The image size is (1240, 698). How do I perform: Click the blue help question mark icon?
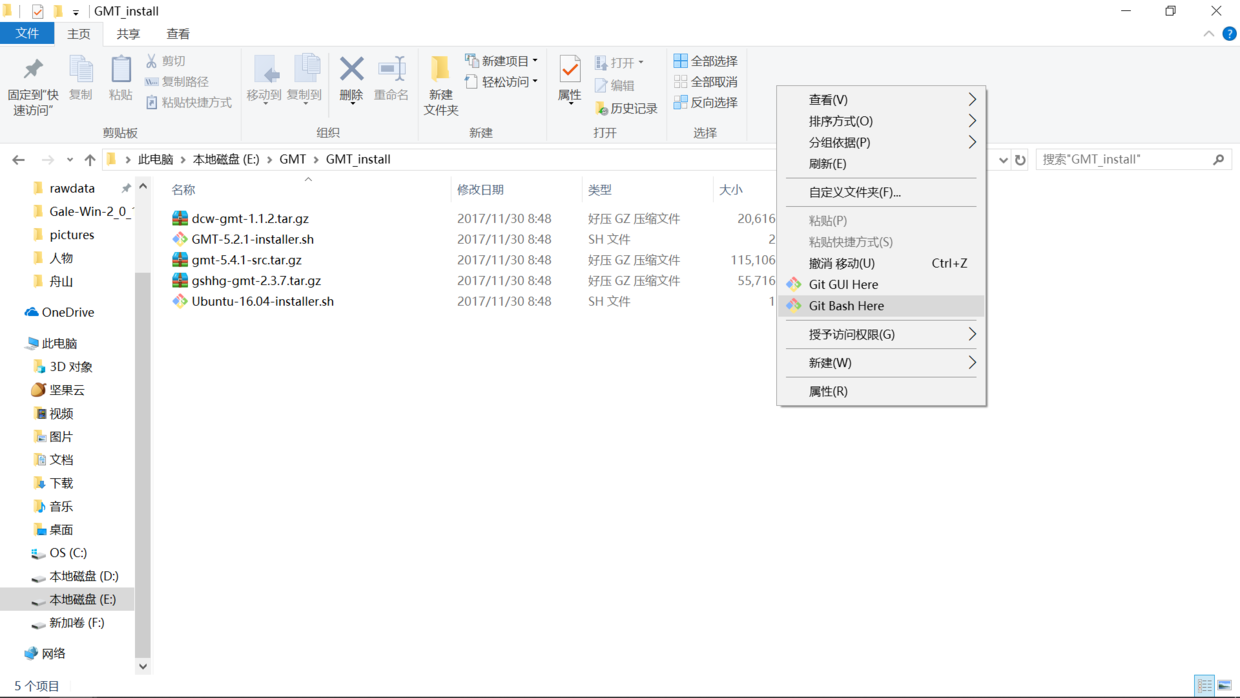coord(1229,34)
